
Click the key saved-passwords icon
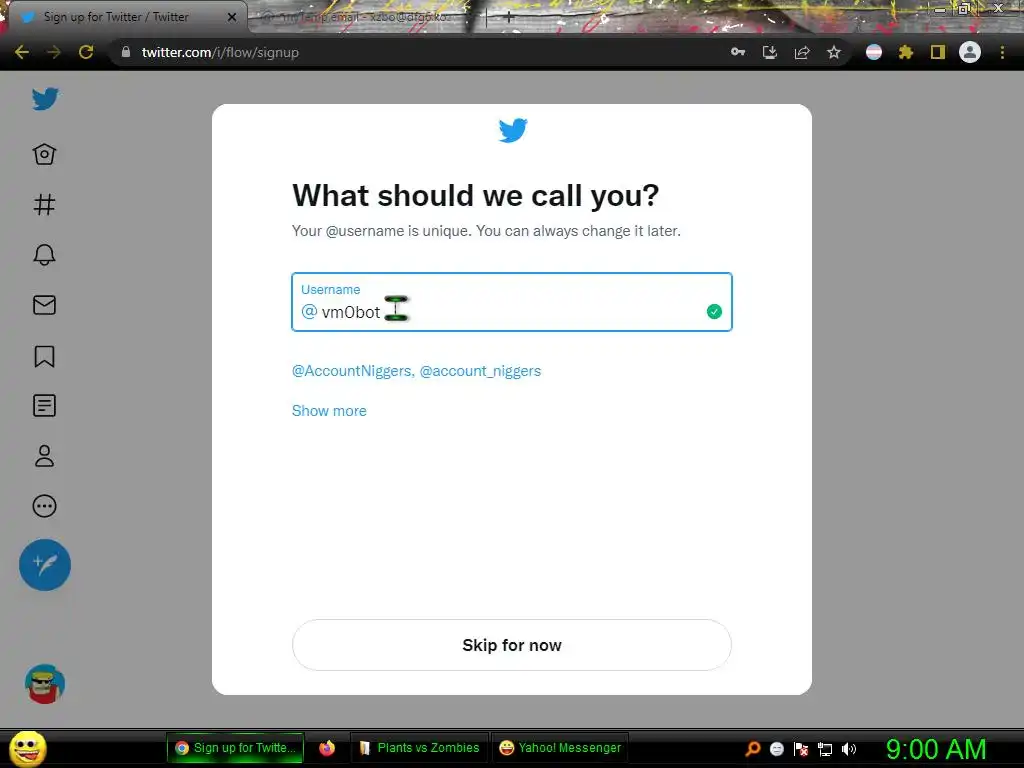(738, 52)
